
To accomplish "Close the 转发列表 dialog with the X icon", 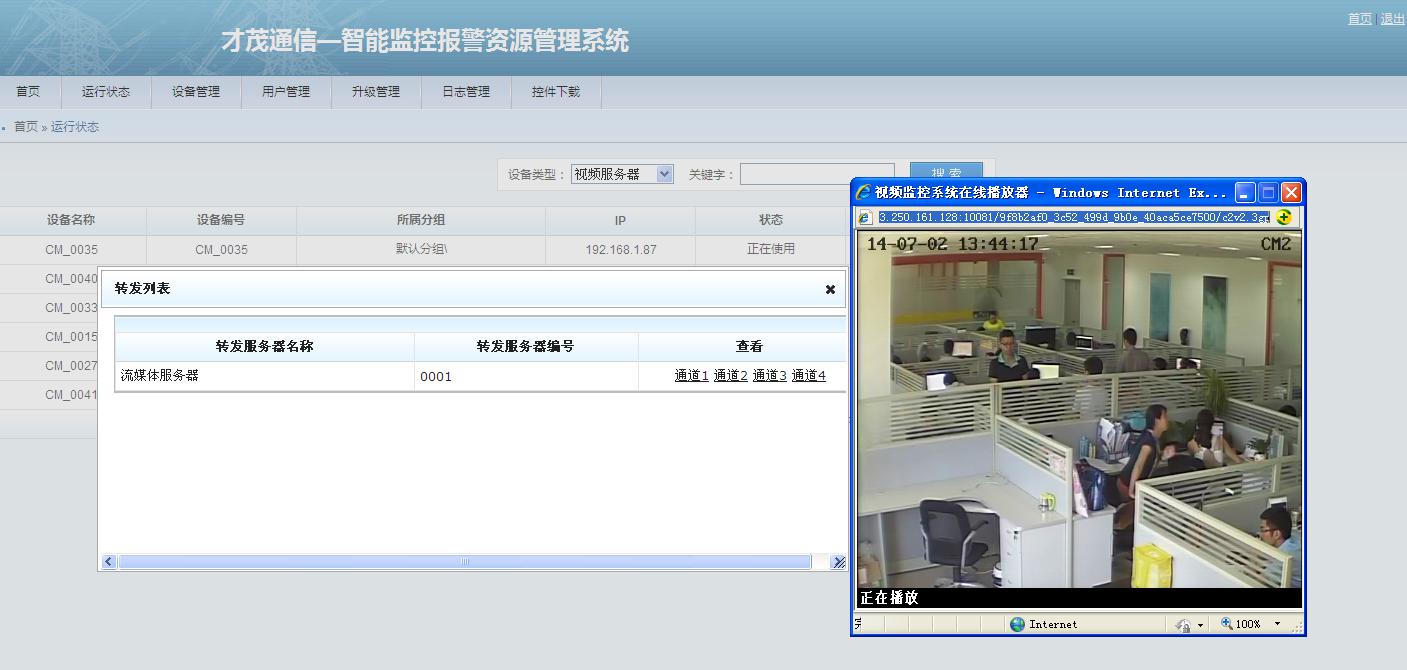I will [830, 289].
